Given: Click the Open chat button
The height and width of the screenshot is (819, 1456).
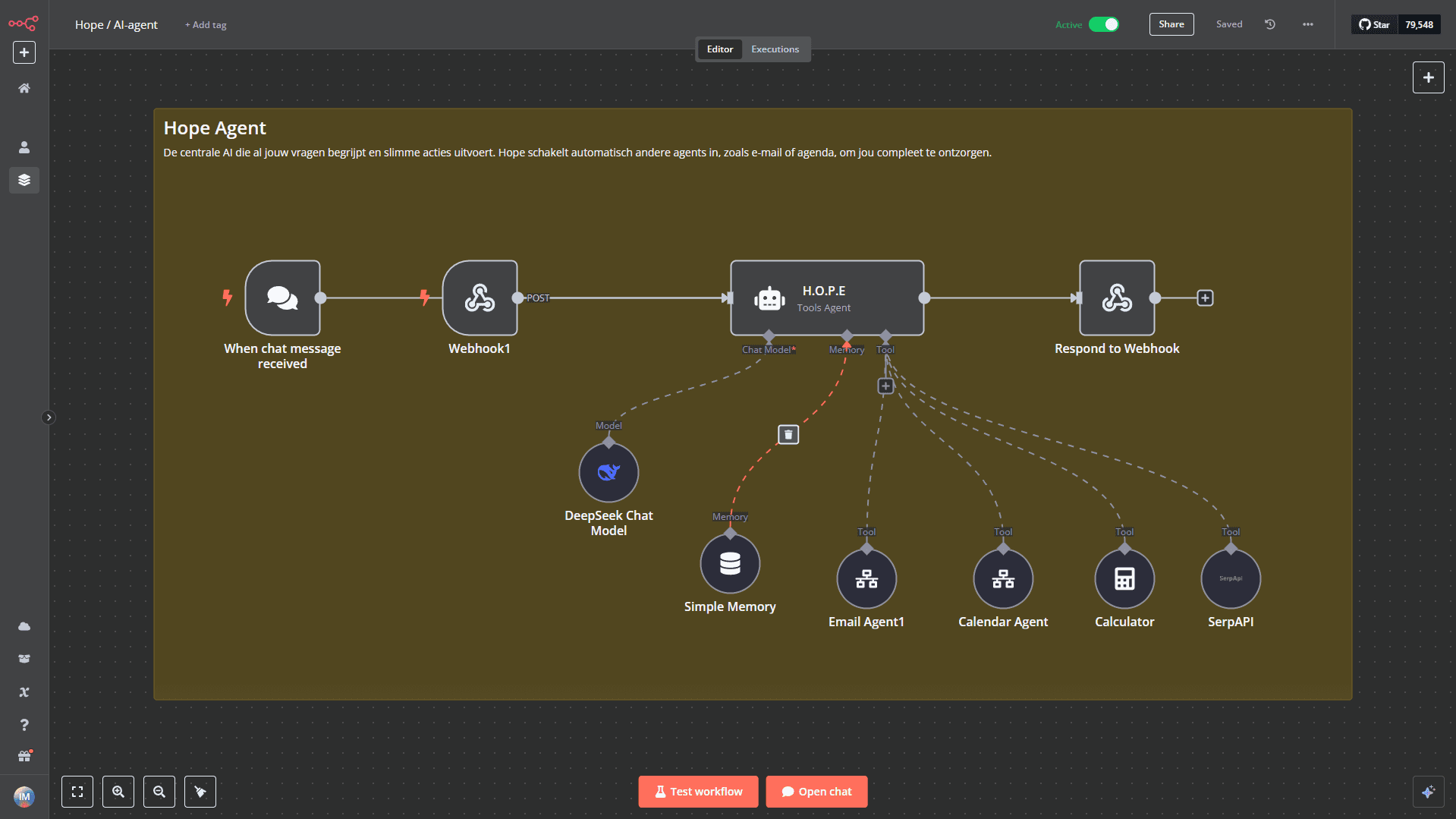Looking at the screenshot, I should tap(816, 792).
